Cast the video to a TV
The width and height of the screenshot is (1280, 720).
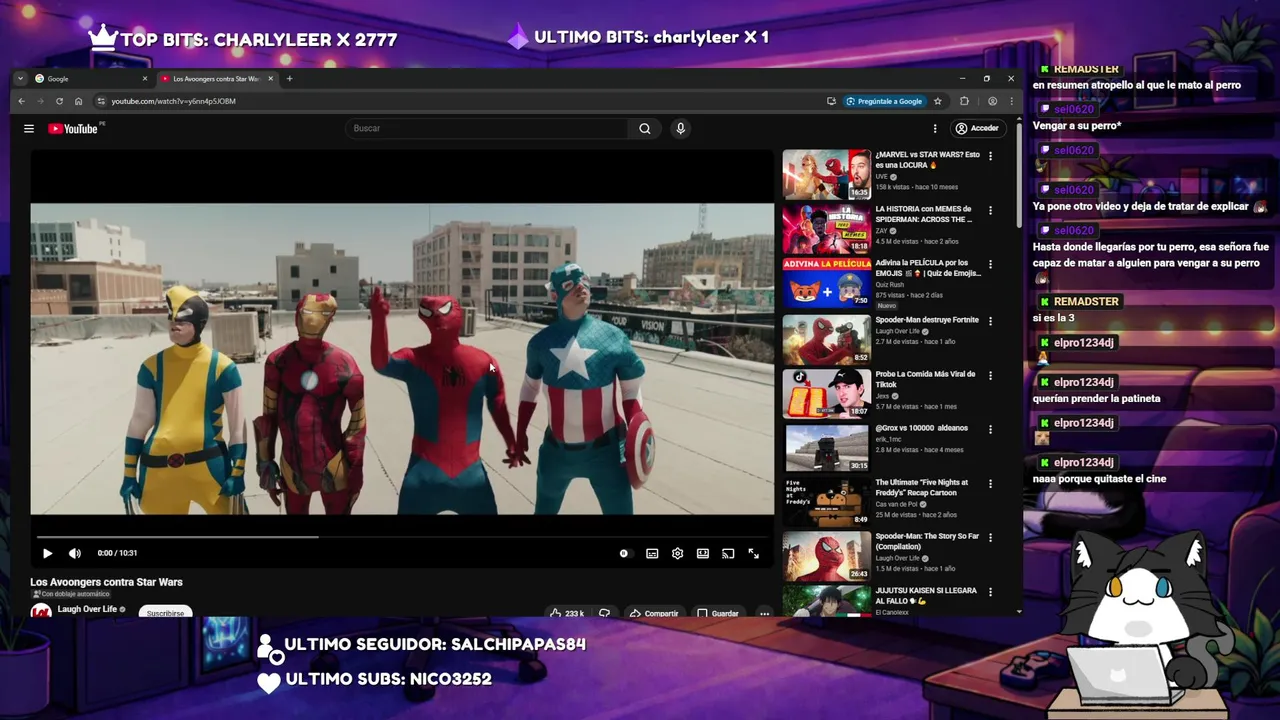(x=728, y=553)
